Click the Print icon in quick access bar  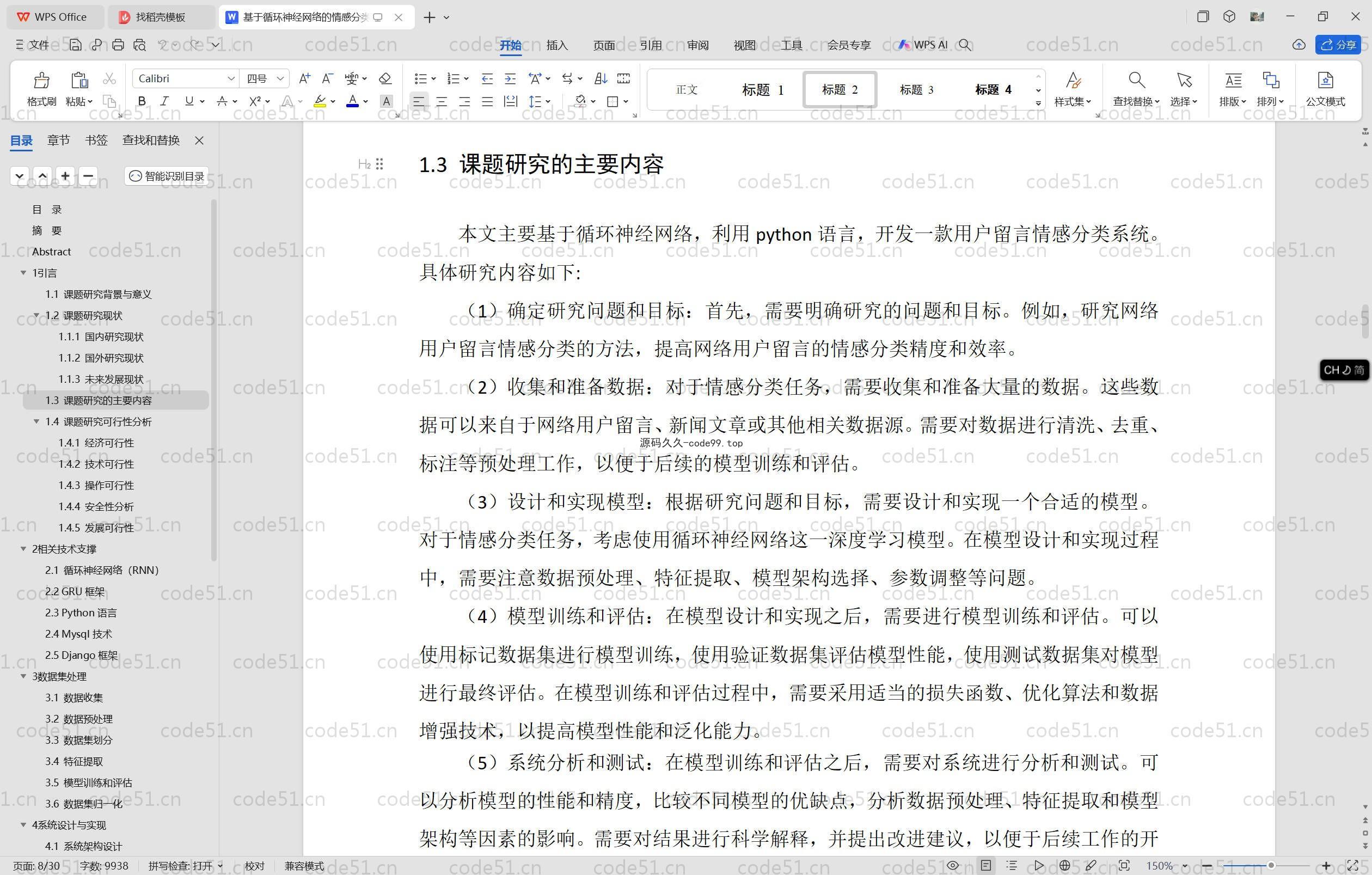pyautogui.click(x=118, y=45)
